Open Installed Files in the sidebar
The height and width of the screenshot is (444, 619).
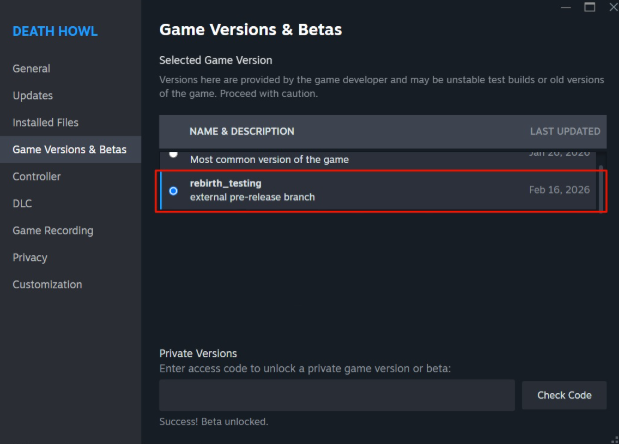click(x=45, y=123)
